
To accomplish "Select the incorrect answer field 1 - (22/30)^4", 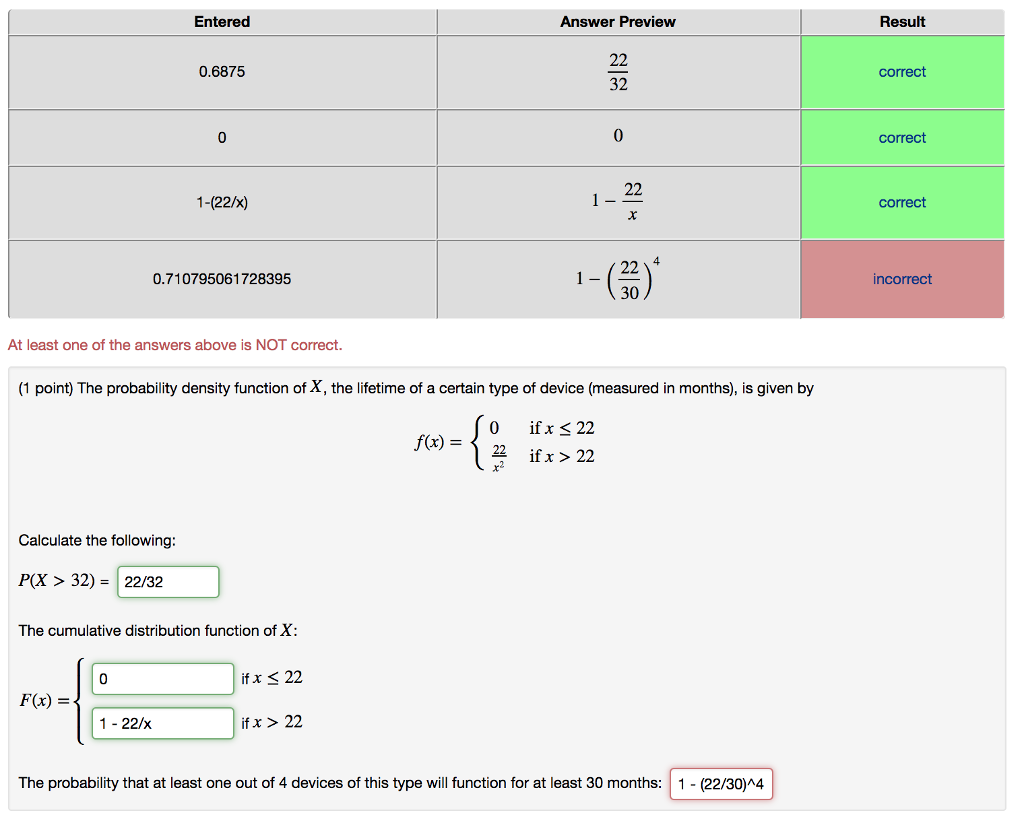I will pyautogui.click(x=720, y=783).
